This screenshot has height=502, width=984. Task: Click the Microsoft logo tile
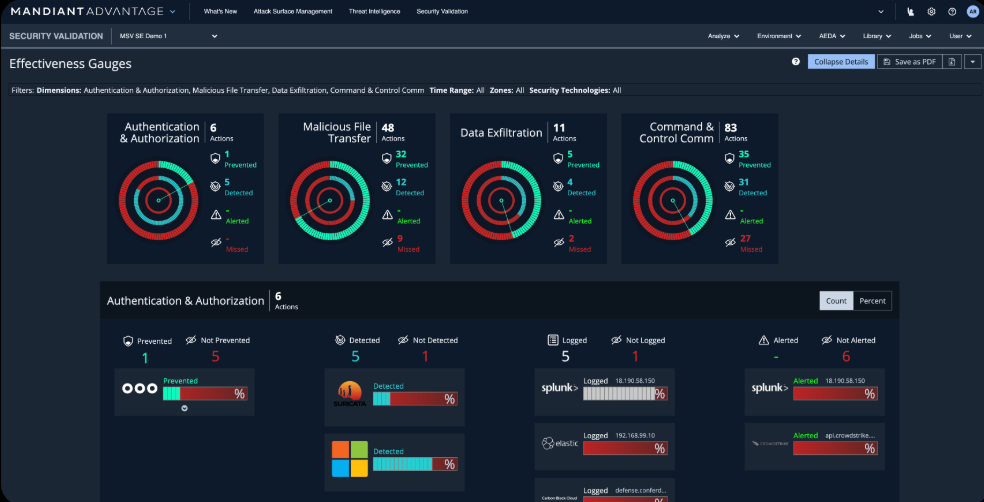[350, 459]
